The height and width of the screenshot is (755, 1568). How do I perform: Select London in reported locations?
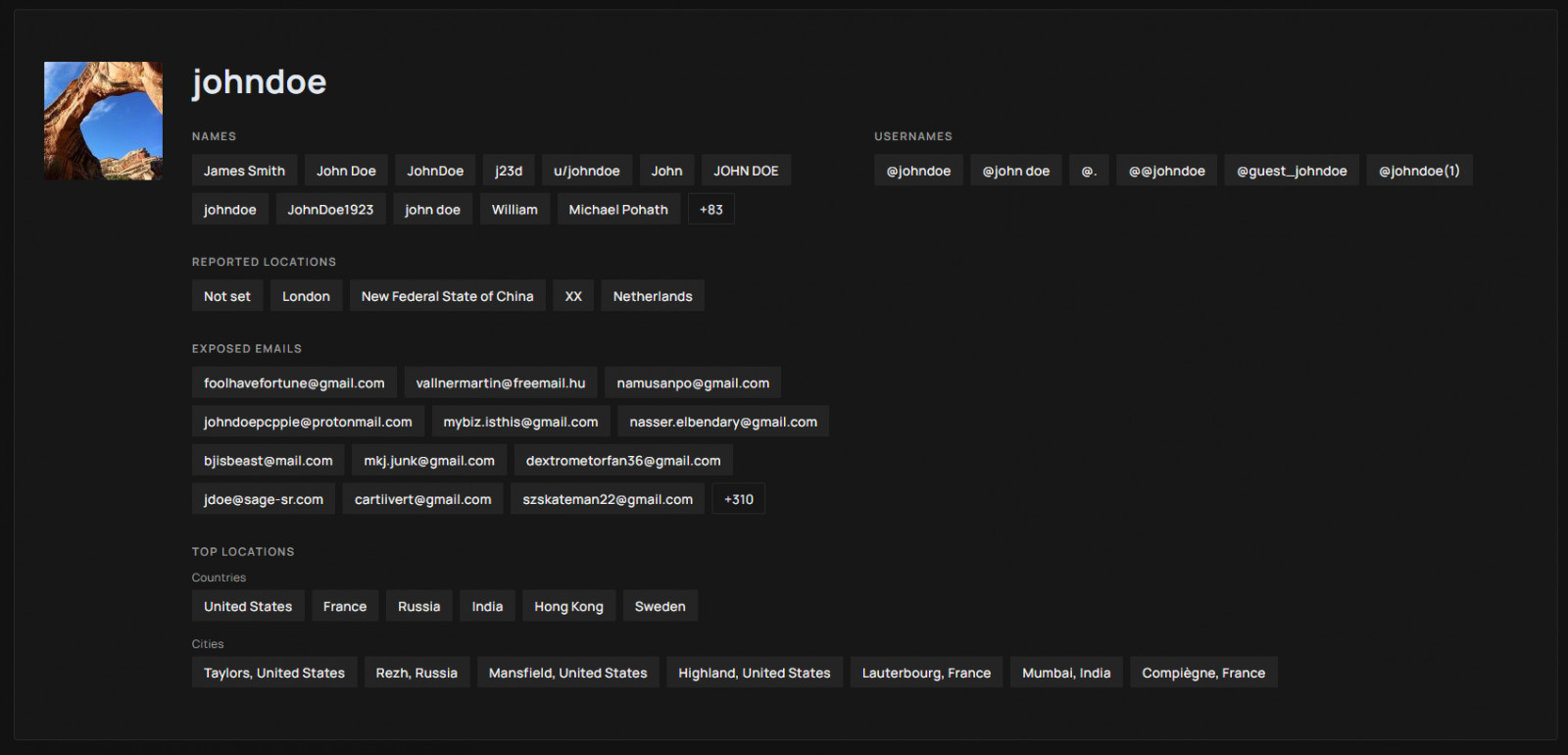coord(306,296)
